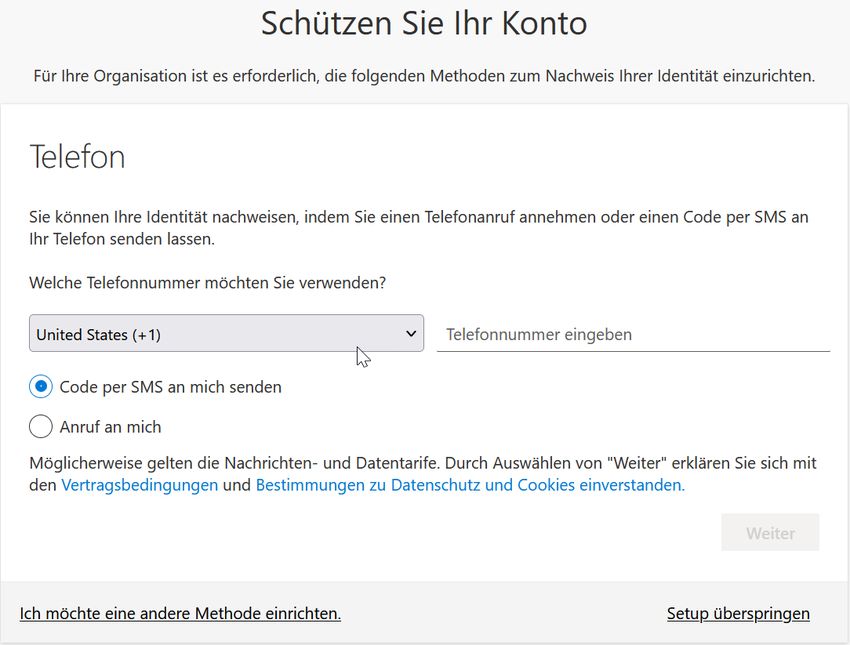Click 'Ich möchte eine andere Methode einrichten'
Viewport: 850px width, 645px height.
[180, 613]
